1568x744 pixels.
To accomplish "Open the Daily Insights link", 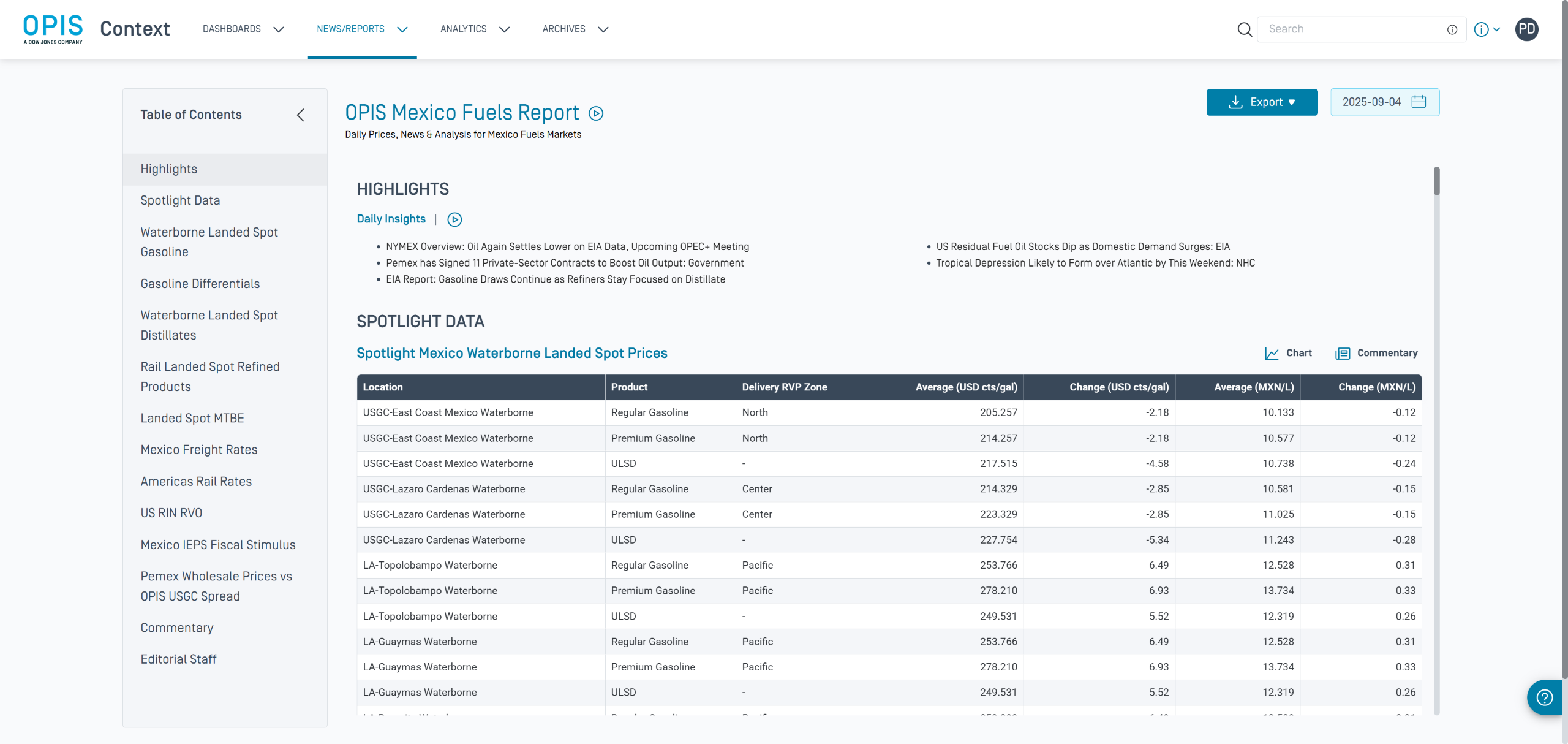I will [x=391, y=219].
